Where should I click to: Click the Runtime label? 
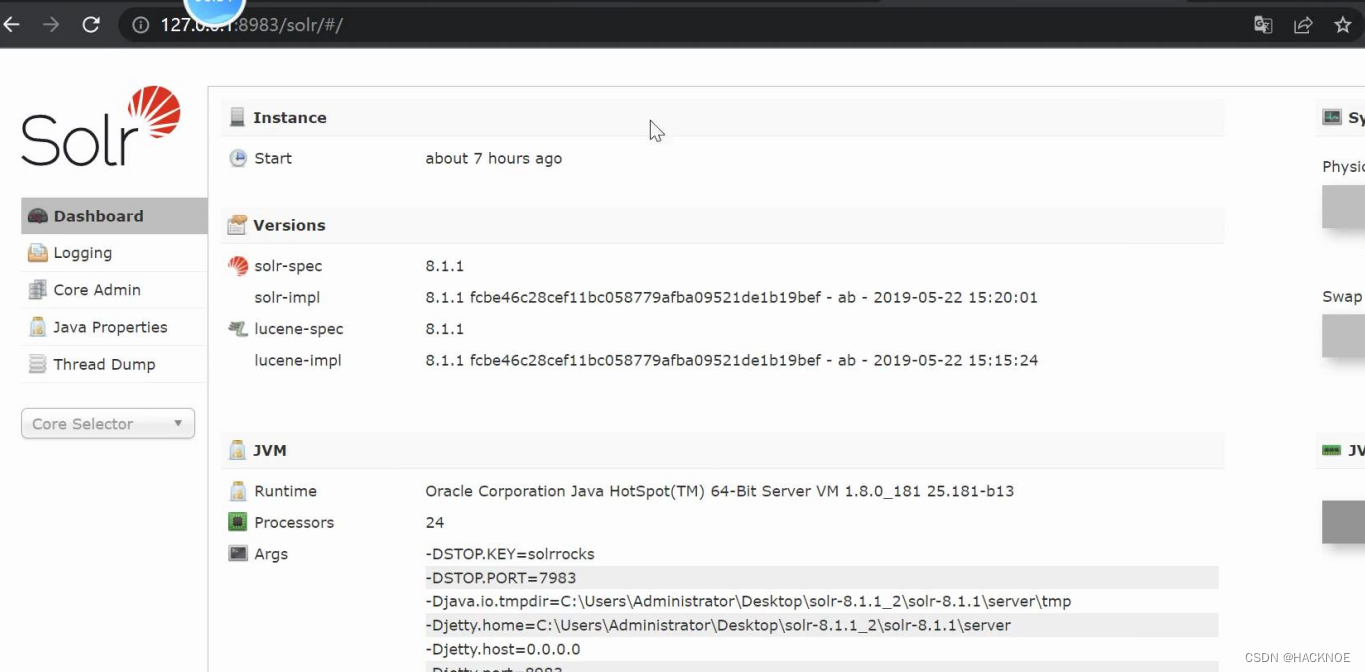point(285,491)
